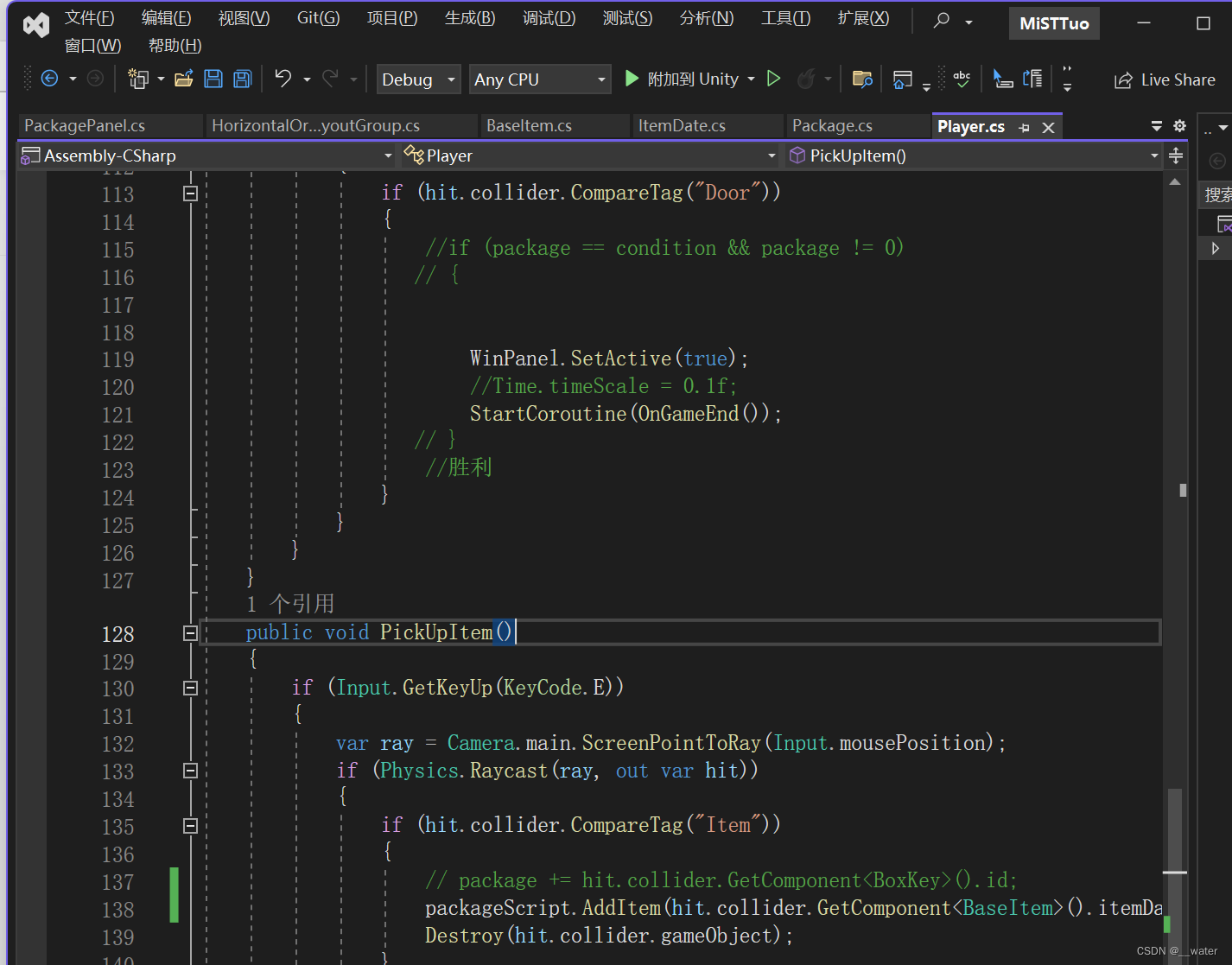Unpin the Player.cs tab
1232x965 pixels.
click(1025, 126)
